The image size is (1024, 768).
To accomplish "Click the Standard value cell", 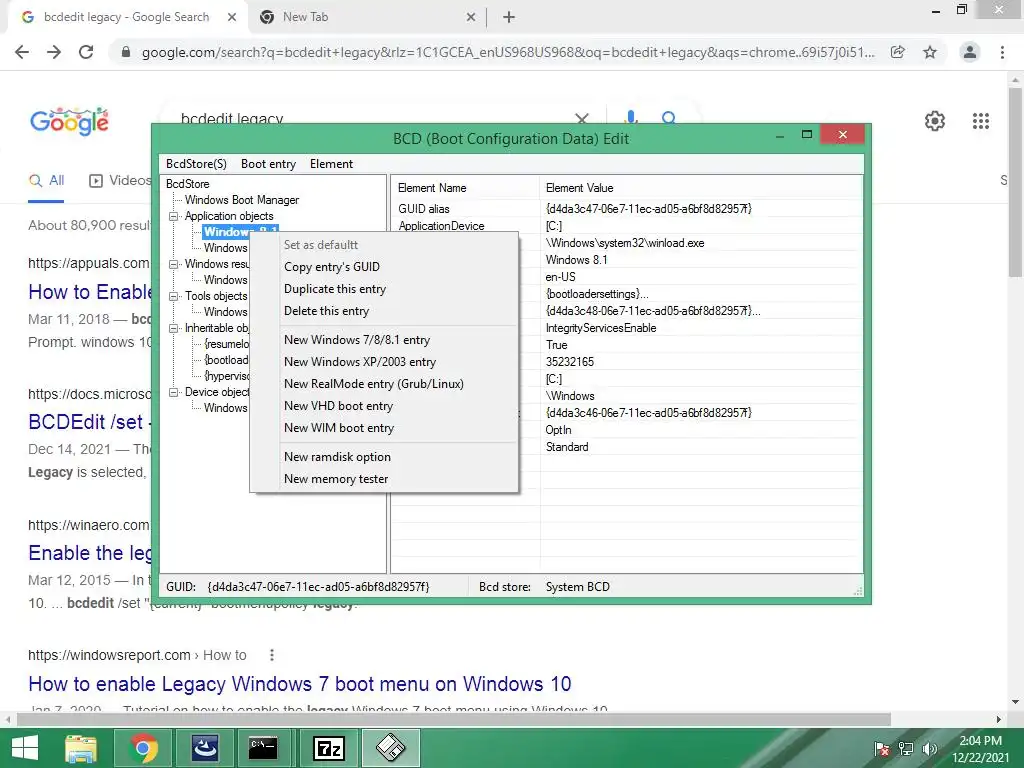I will click(567, 447).
